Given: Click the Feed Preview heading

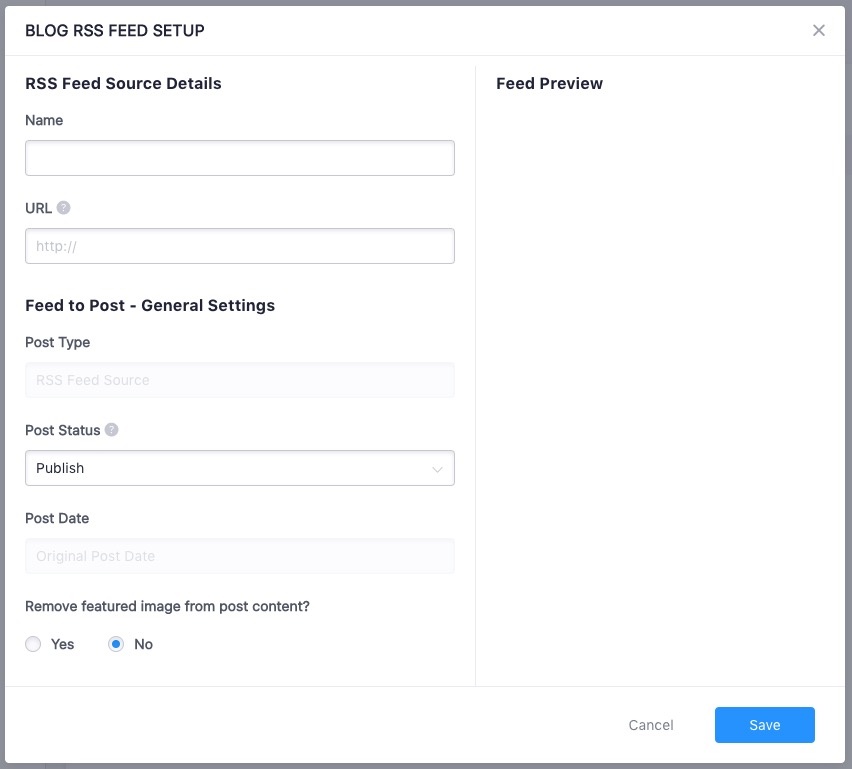Looking at the screenshot, I should [x=549, y=83].
